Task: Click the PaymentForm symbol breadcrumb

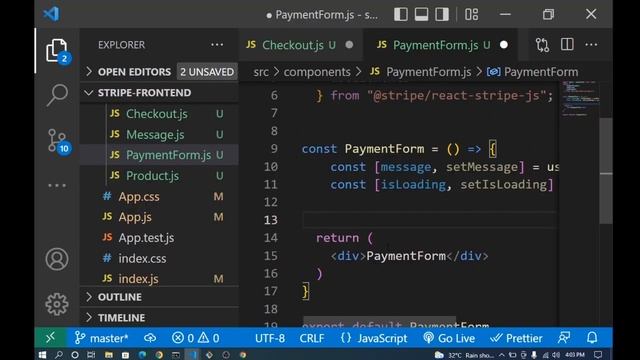Action: click(533, 72)
